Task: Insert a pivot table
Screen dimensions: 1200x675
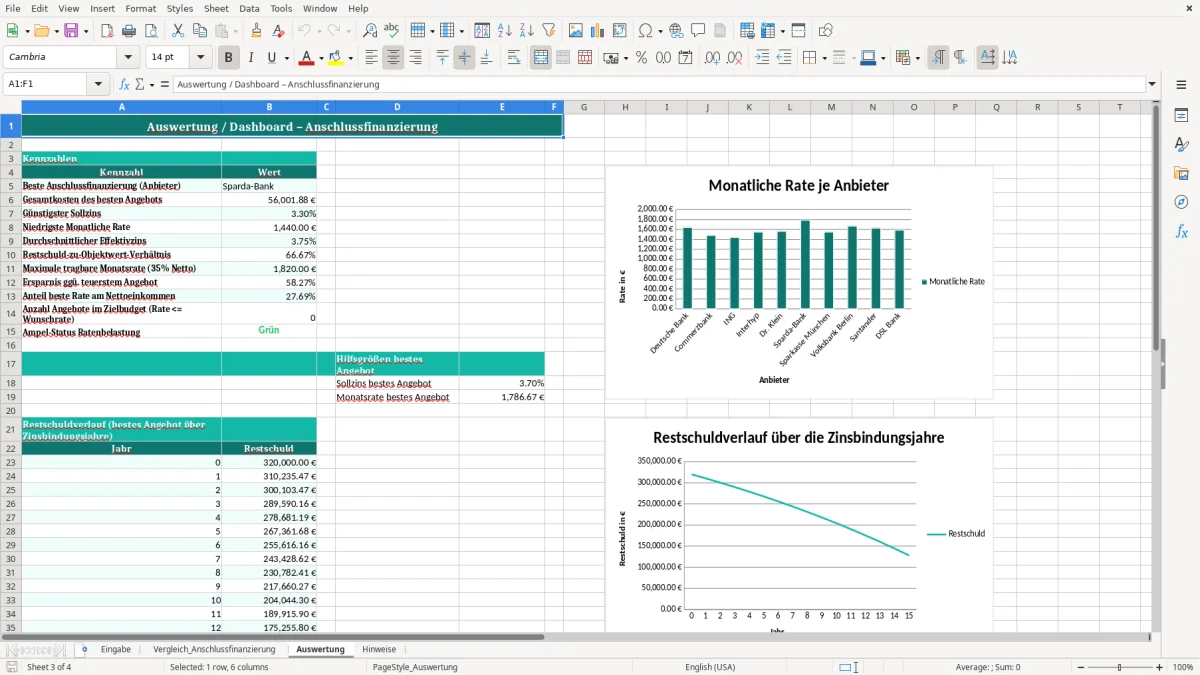Action: point(620,31)
